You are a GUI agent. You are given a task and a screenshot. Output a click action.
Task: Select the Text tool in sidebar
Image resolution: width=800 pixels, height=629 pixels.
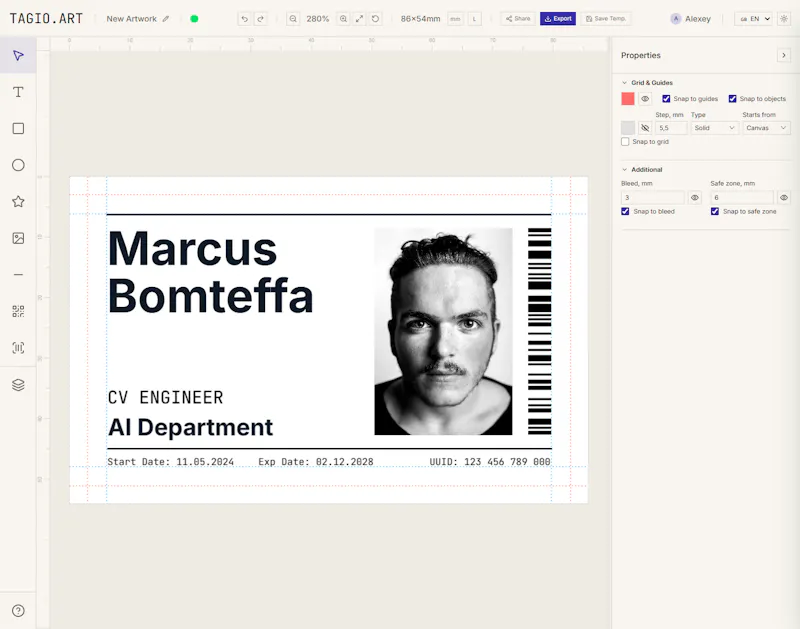(x=18, y=92)
